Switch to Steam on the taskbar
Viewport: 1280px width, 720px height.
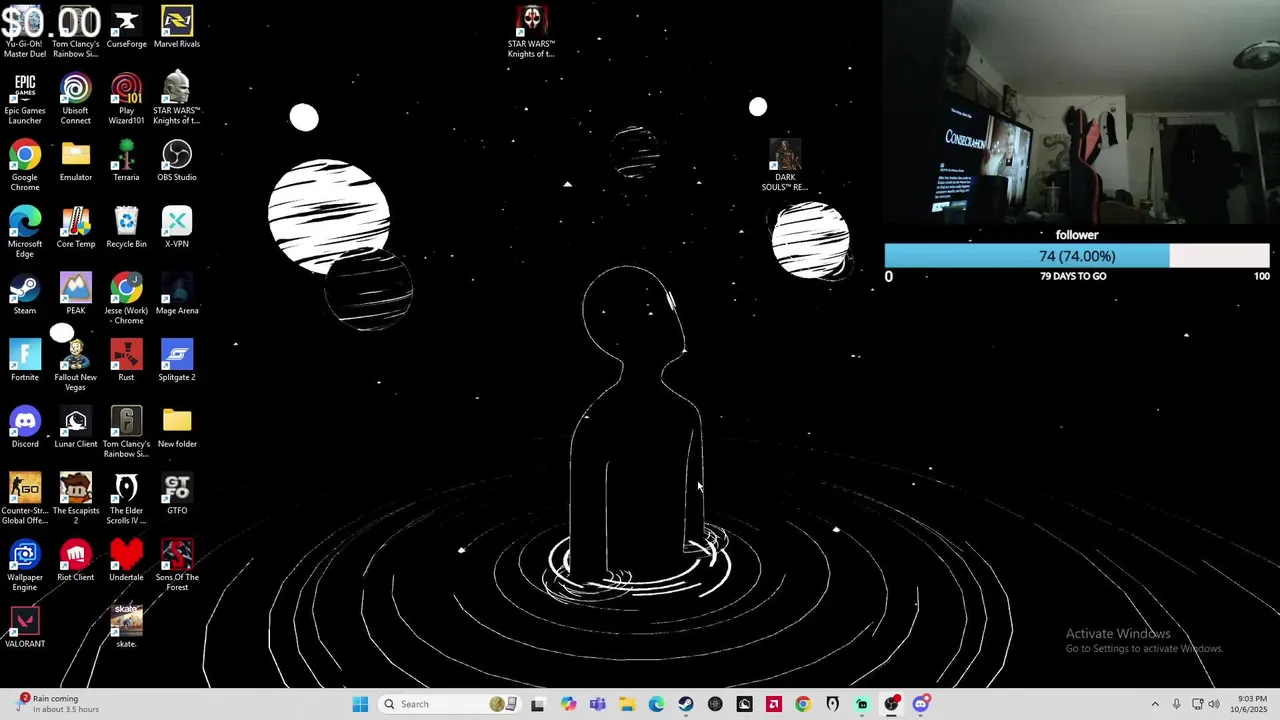tap(685, 704)
